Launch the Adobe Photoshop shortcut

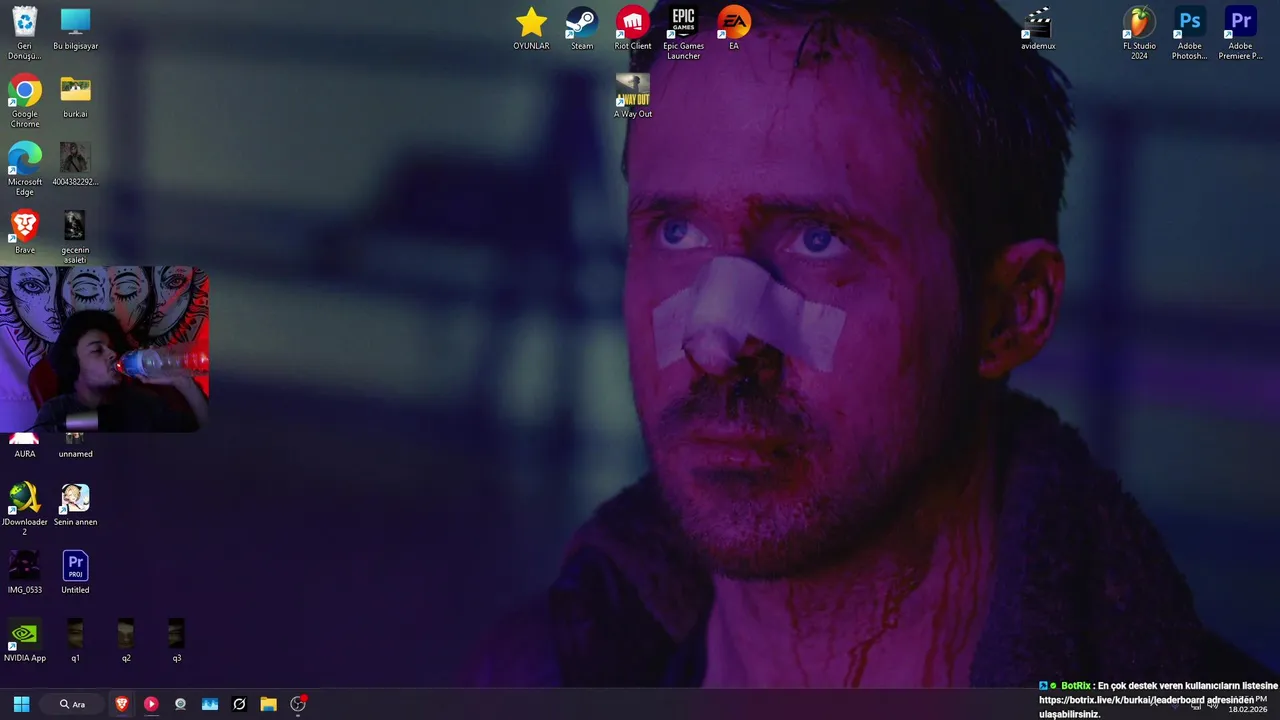tap(1190, 33)
